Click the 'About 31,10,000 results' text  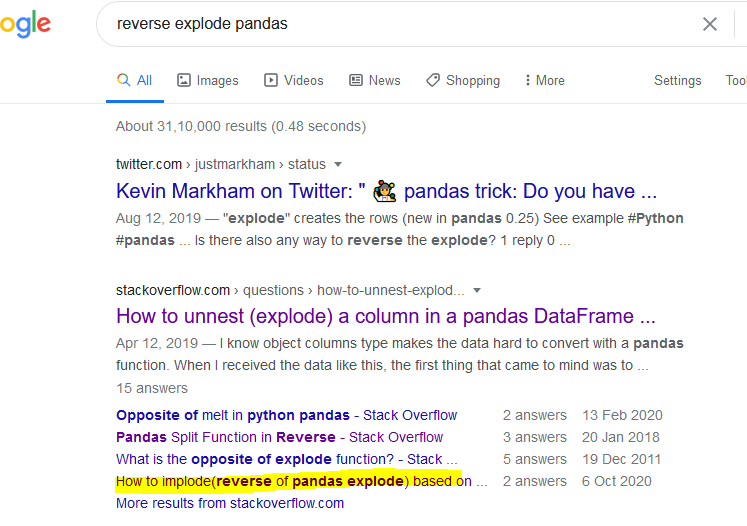pyautogui.click(x=241, y=126)
